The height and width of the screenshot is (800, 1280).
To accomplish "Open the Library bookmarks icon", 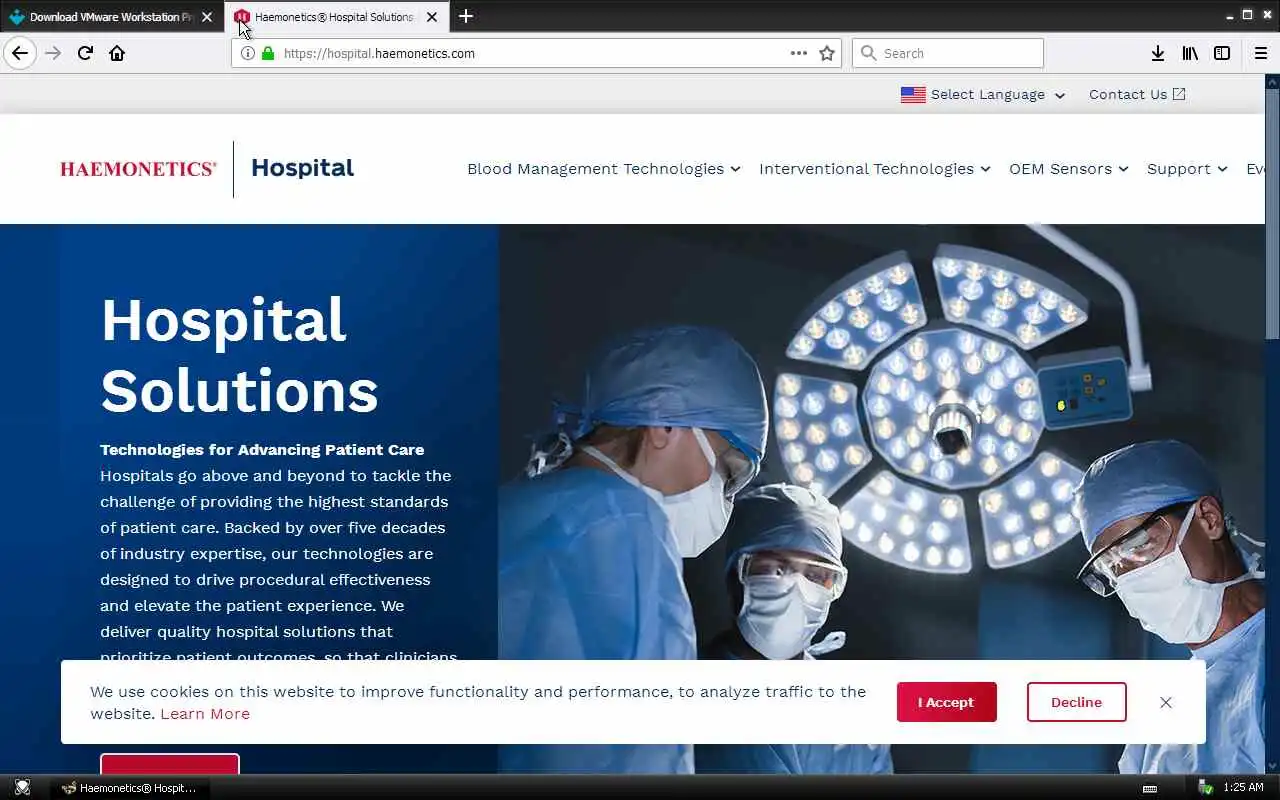I will tap(1190, 53).
